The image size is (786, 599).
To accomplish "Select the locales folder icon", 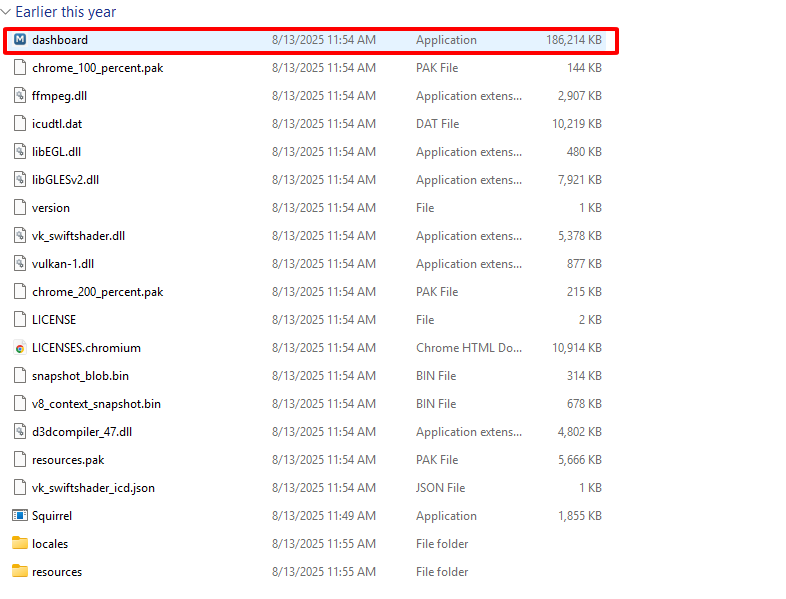I will coord(20,544).
